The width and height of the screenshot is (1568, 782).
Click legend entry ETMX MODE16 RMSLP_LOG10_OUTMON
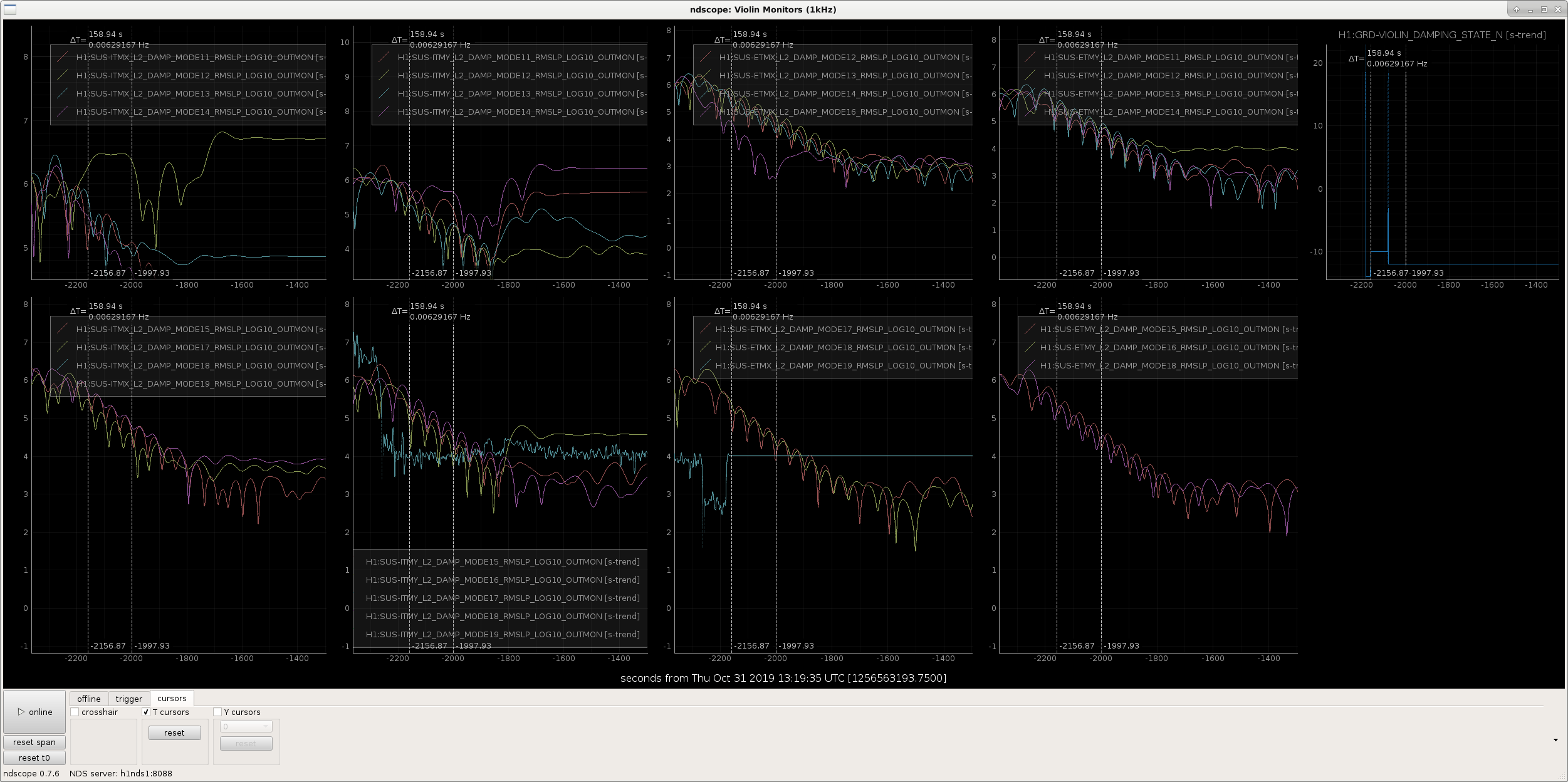click(845, 112)
